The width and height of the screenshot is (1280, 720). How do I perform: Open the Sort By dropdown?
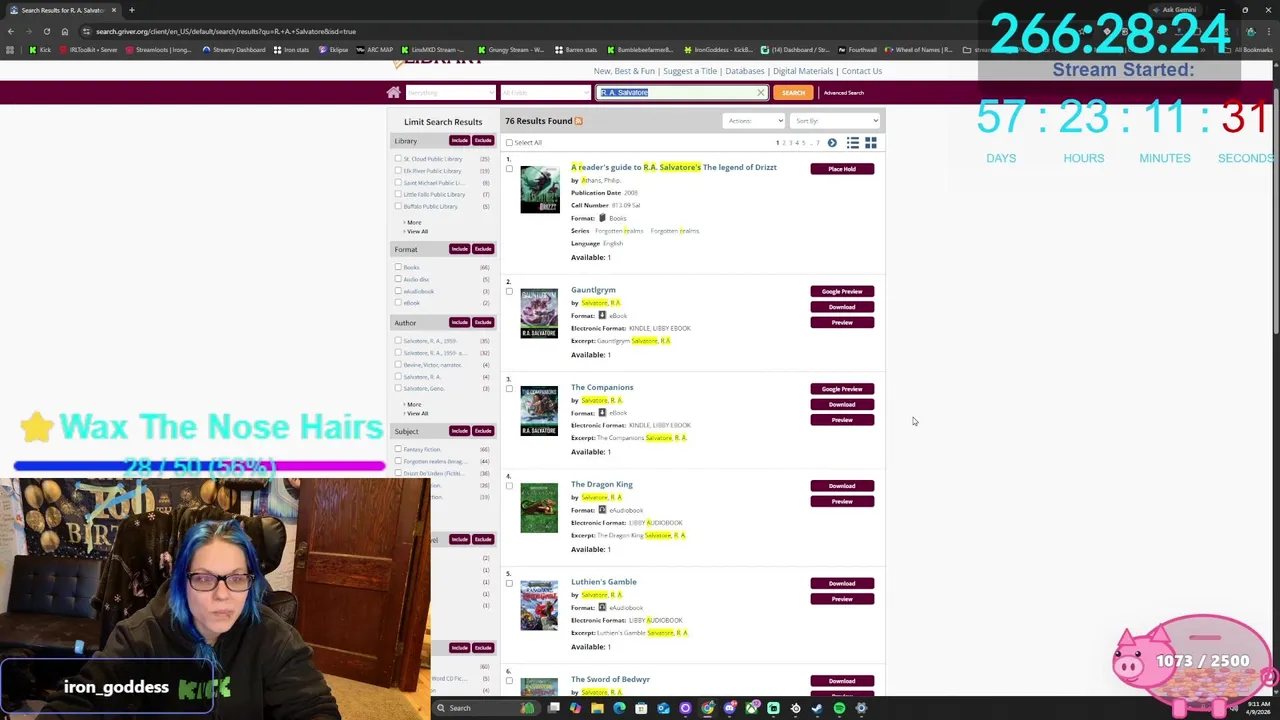pyautogui.click(x=835, y=121)
